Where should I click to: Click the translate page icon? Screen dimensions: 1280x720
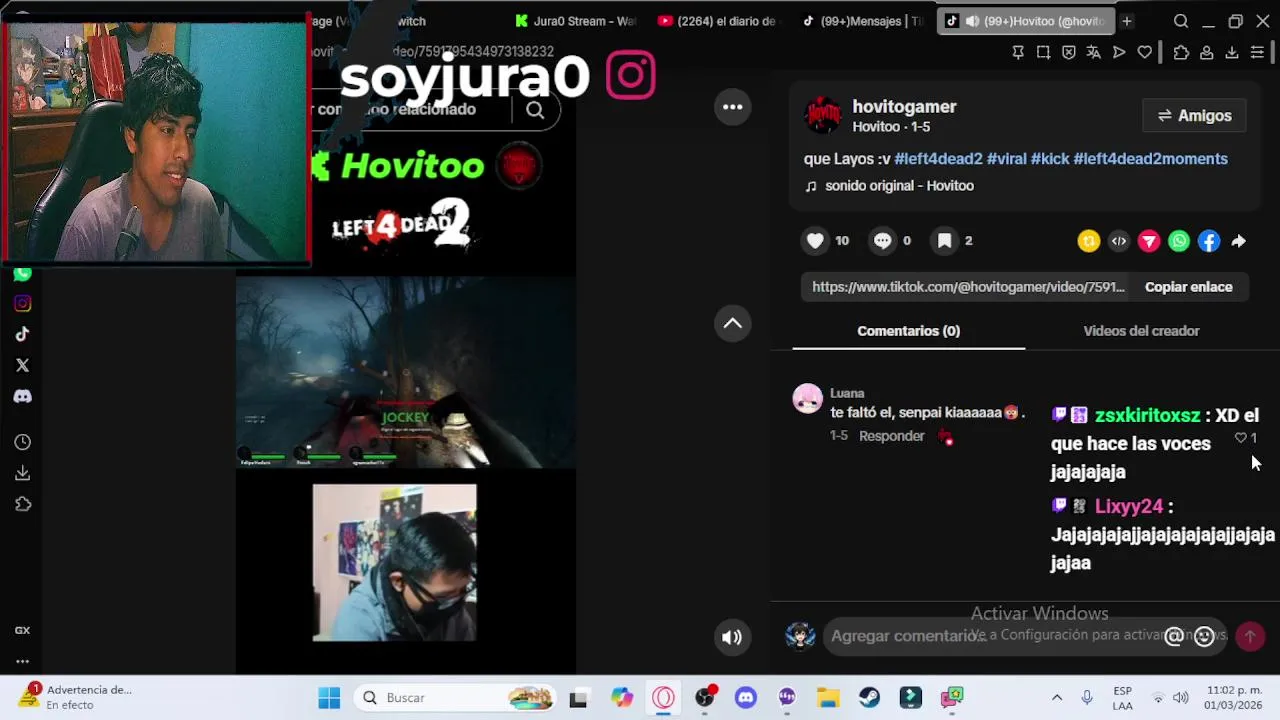(x=1093, y=52)
